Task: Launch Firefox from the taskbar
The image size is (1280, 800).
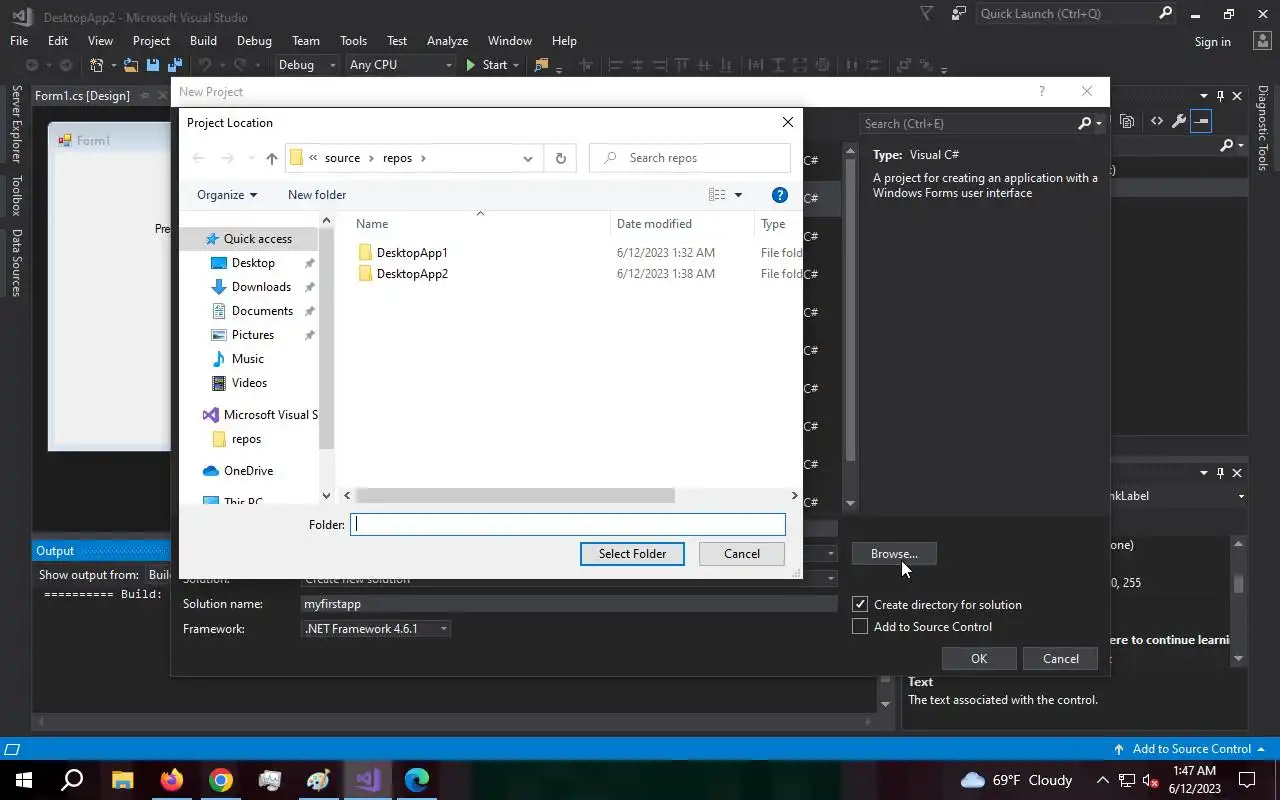Action: coord(172,780)
